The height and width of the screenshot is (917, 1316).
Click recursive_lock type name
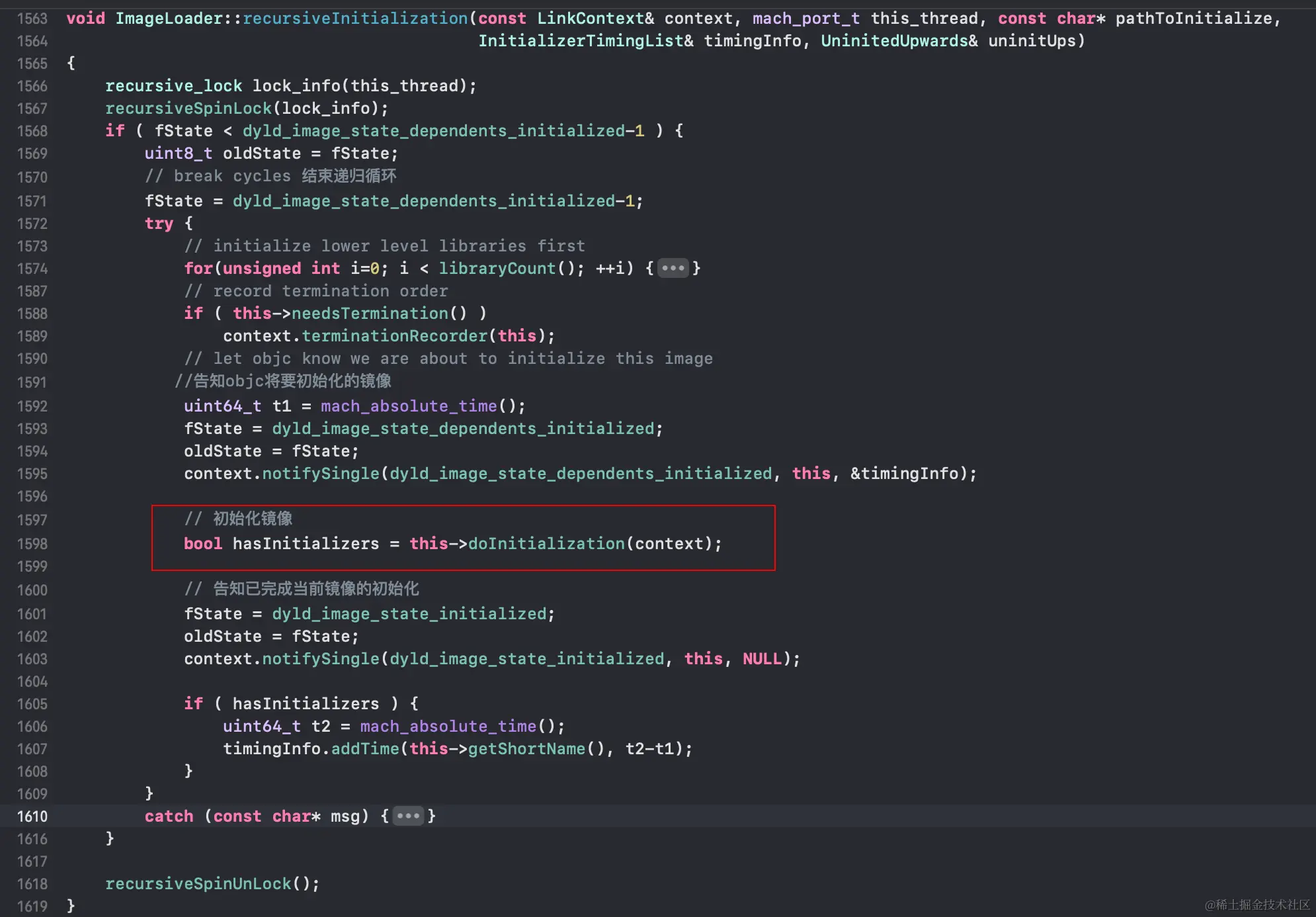coord(174,86)
